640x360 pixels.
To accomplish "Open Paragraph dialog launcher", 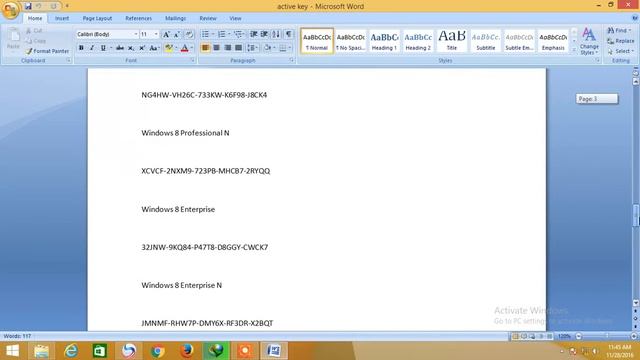I will click(x=291, y=60).
